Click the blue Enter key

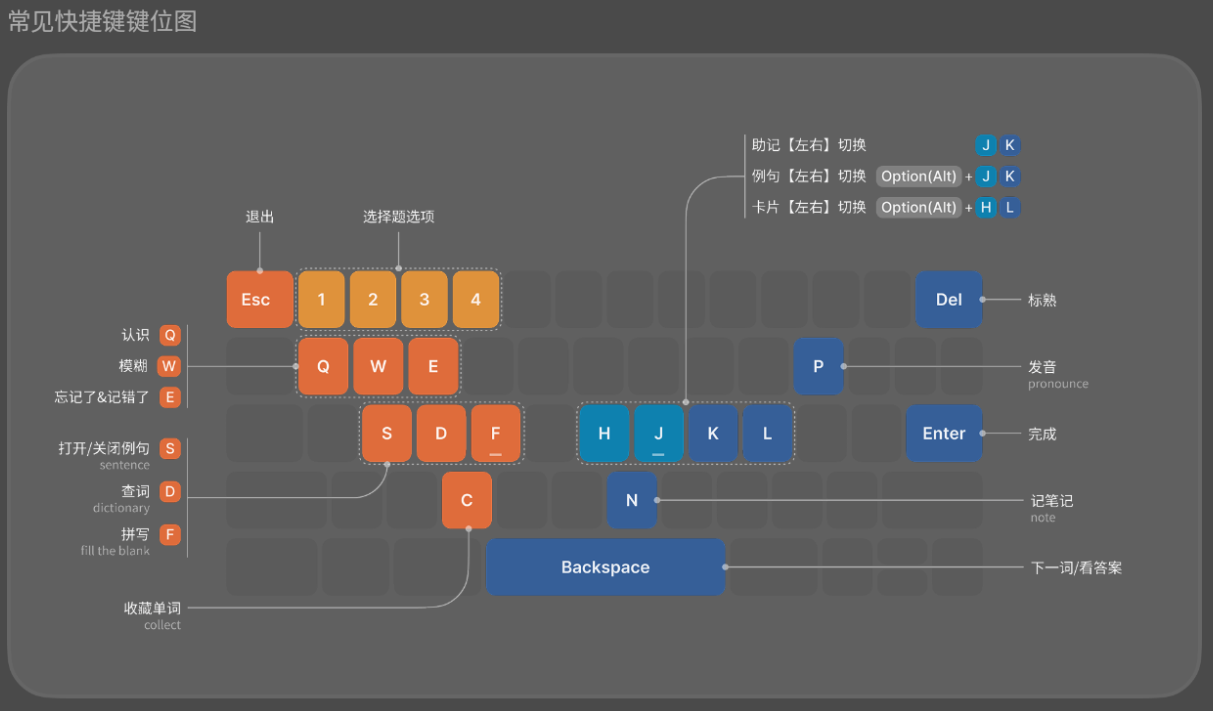(944, 433)
